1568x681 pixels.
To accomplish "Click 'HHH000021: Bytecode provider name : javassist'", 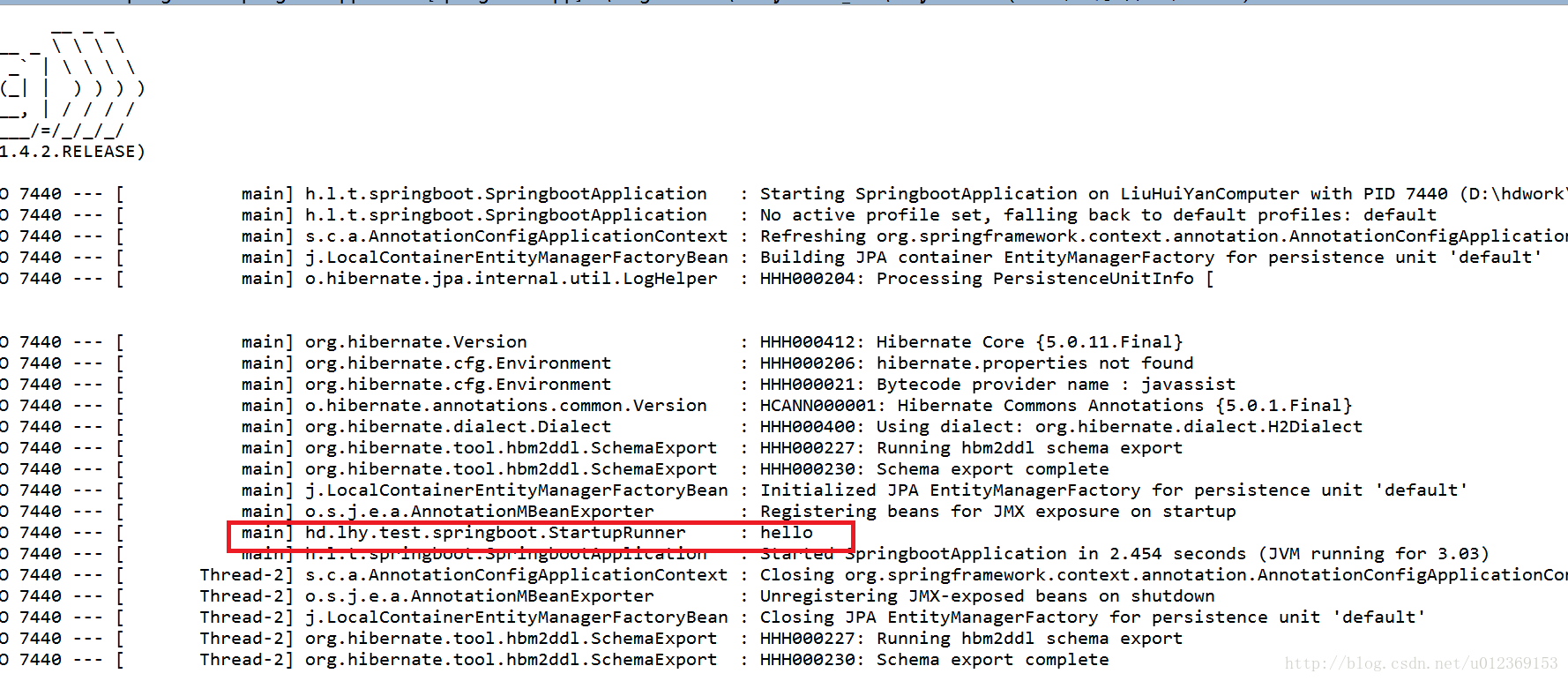I will 997,385.
